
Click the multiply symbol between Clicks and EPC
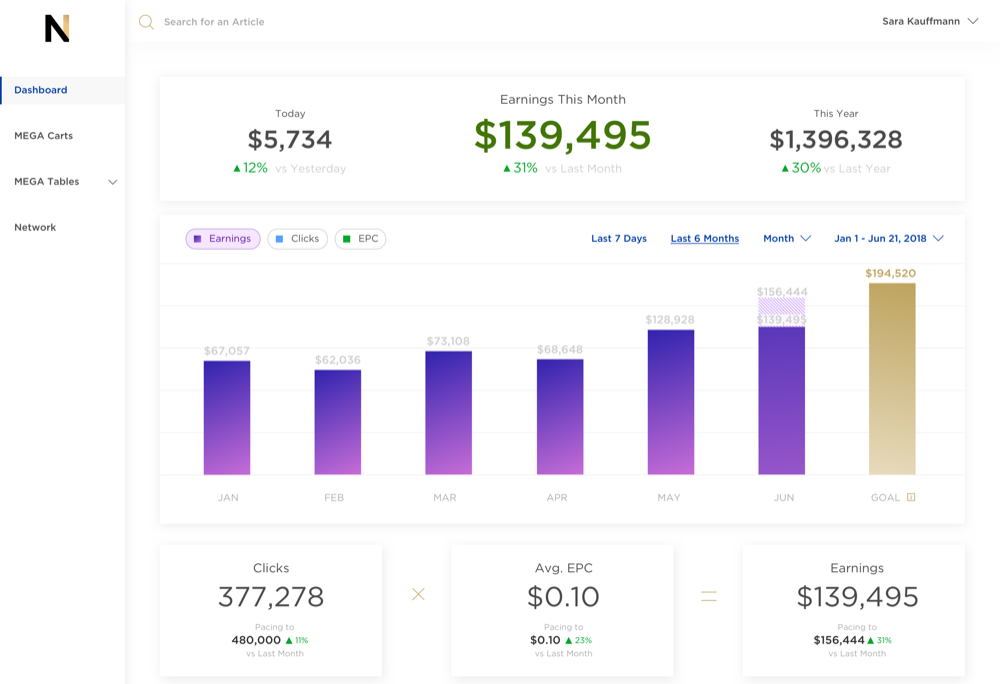point(418,594)
